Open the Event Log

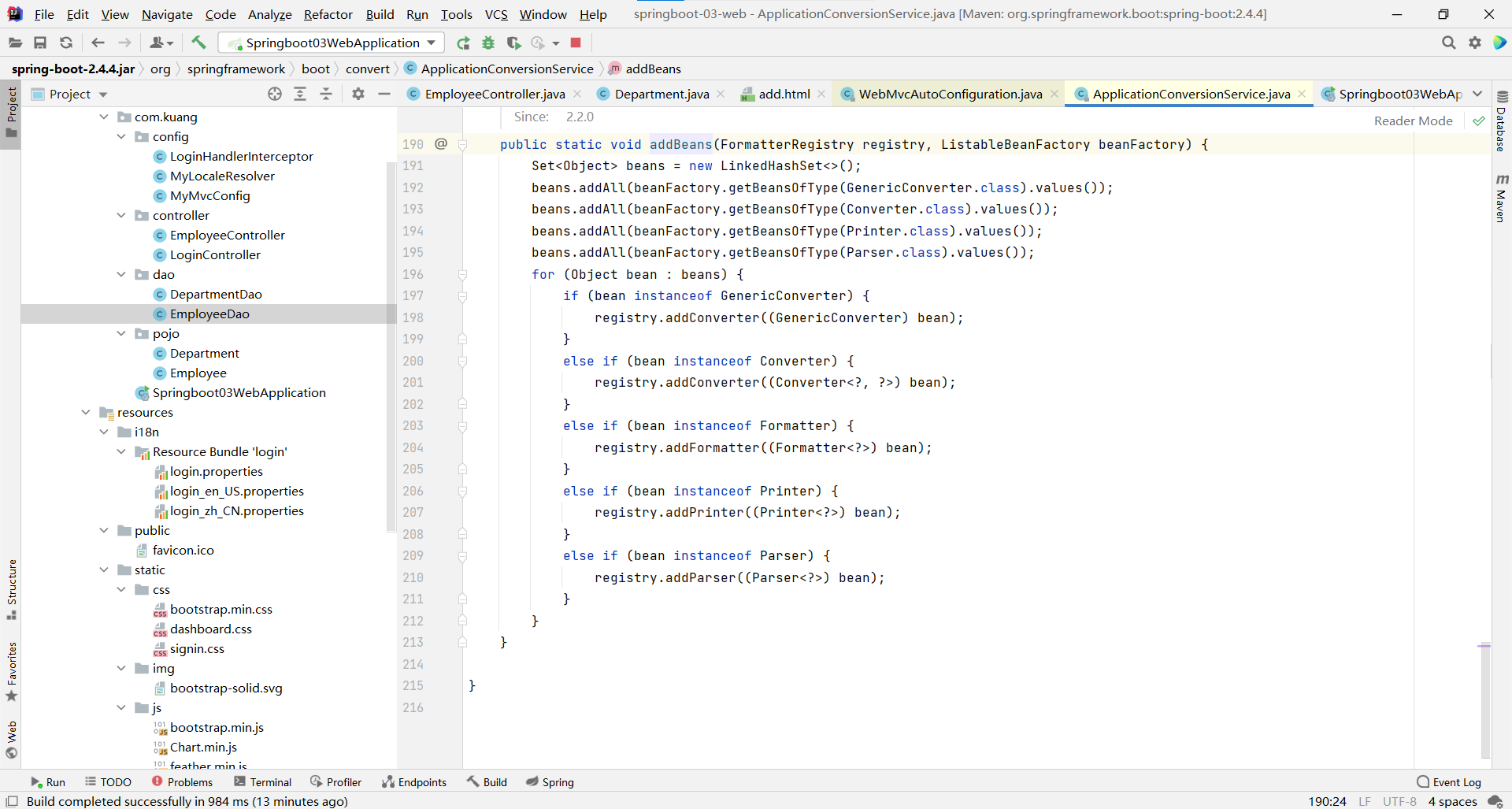point(1449,782)
